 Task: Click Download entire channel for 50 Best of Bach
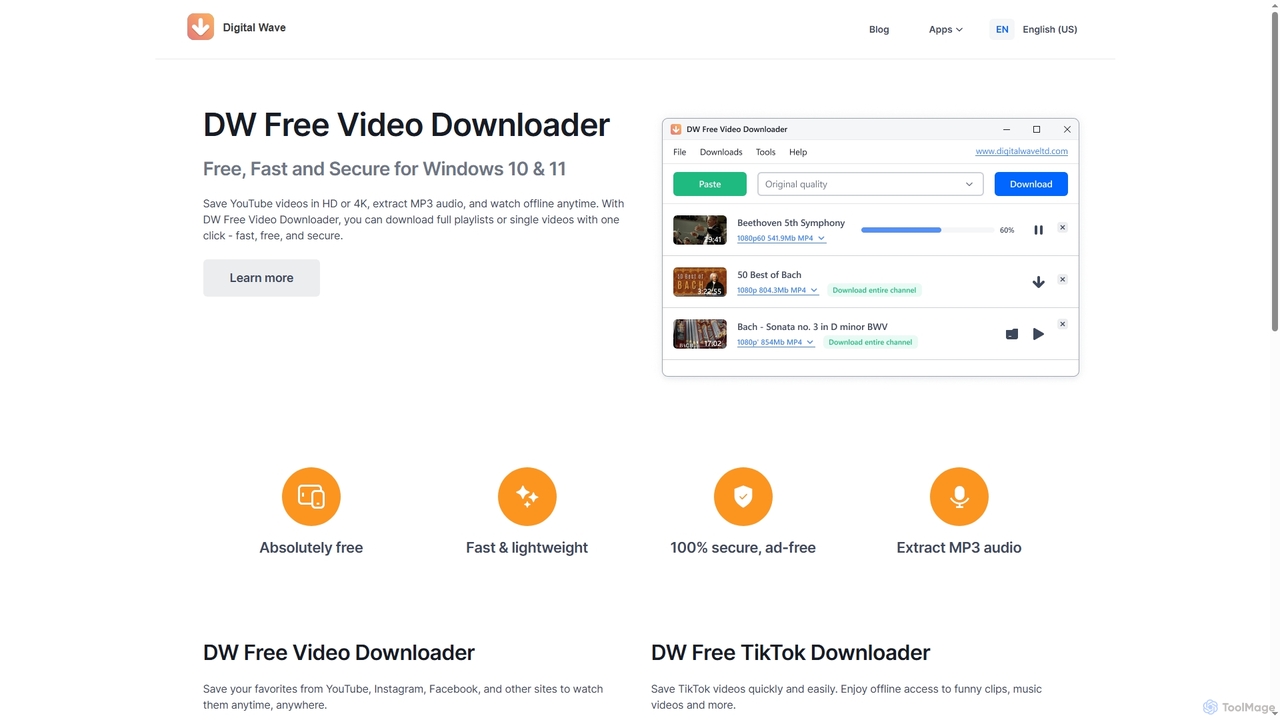click(874, 290)
